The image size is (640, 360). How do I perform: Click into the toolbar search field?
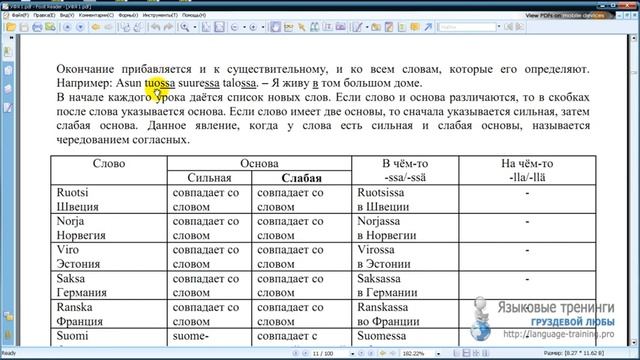(467, 27)
